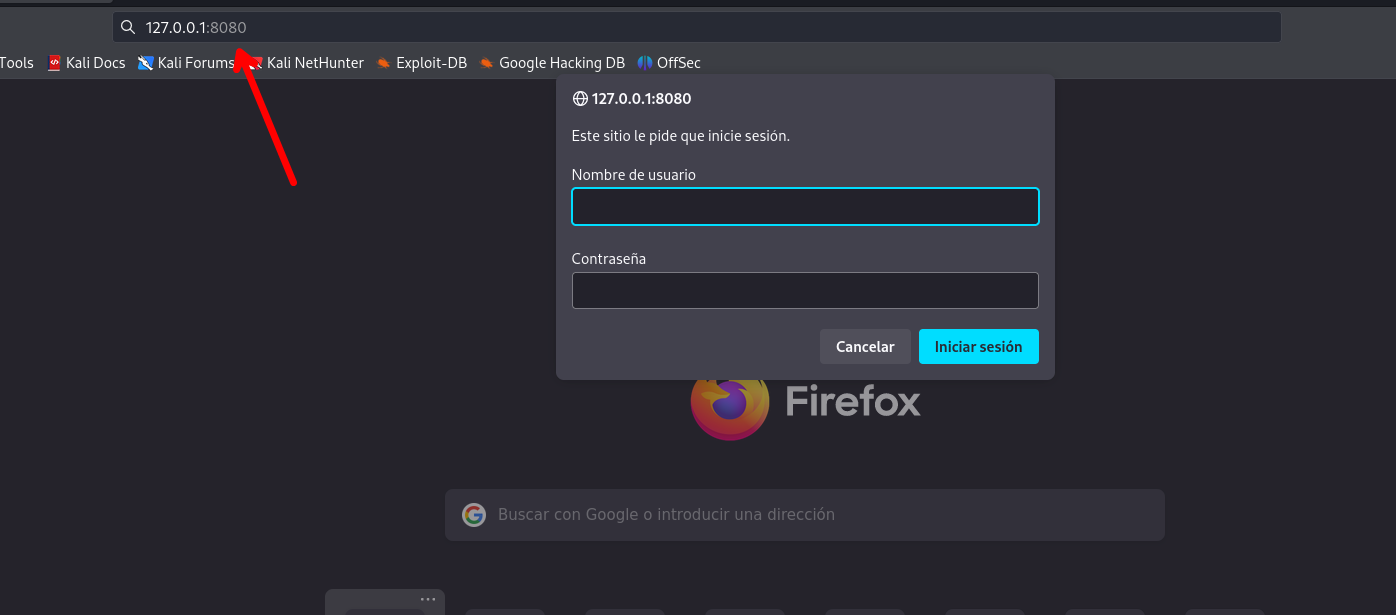Click the Google G icon in search box
Screen dimensions: 1396x615
474,515
